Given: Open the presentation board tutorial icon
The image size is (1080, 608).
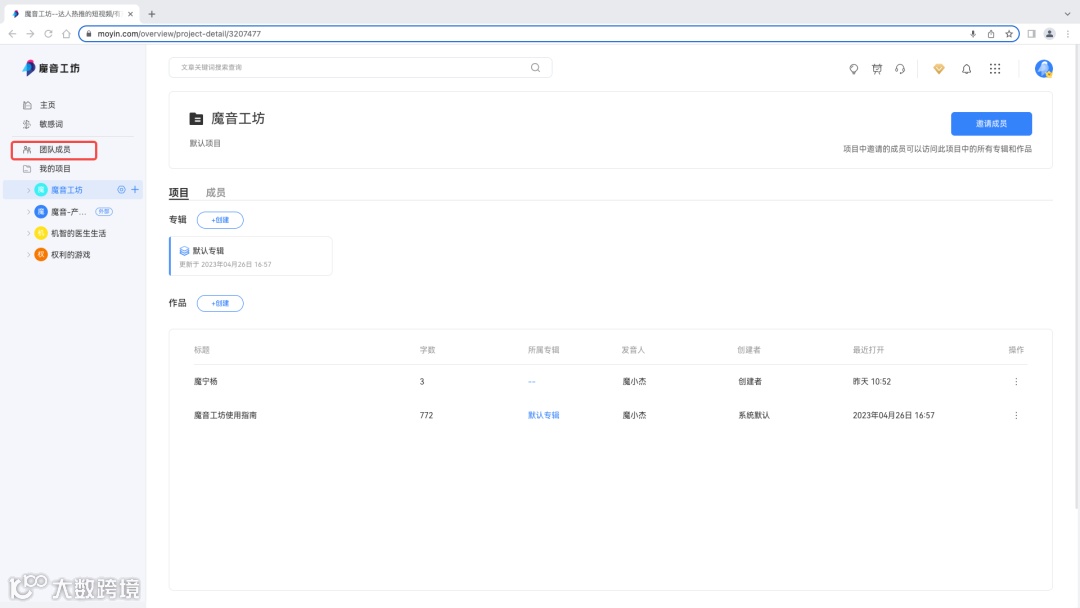Looking at the screenshot, I should coord(877,69).
